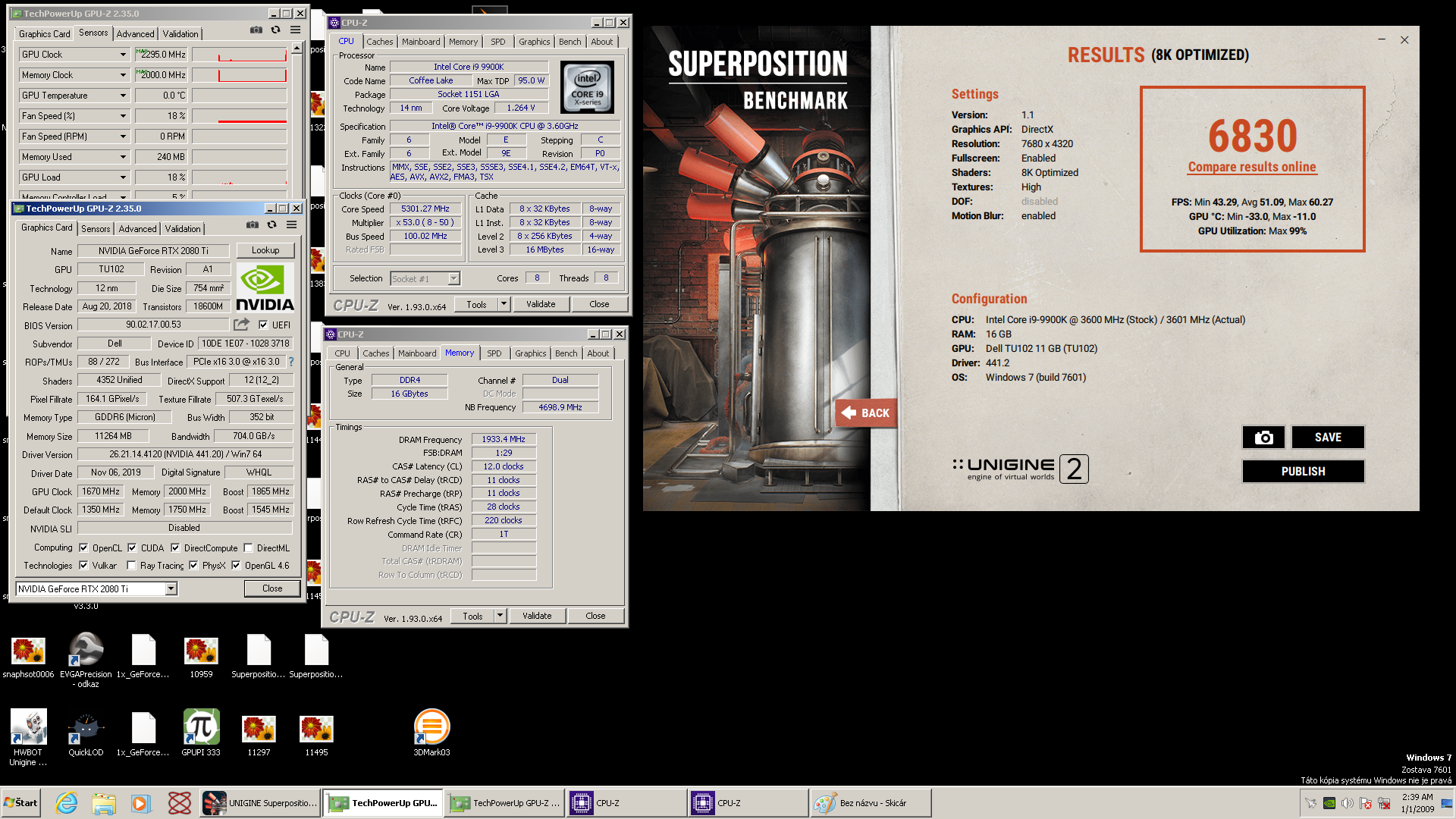Click the NVIDIA logo in GPU-Z
1456x819 pixels.
point(265,288)
